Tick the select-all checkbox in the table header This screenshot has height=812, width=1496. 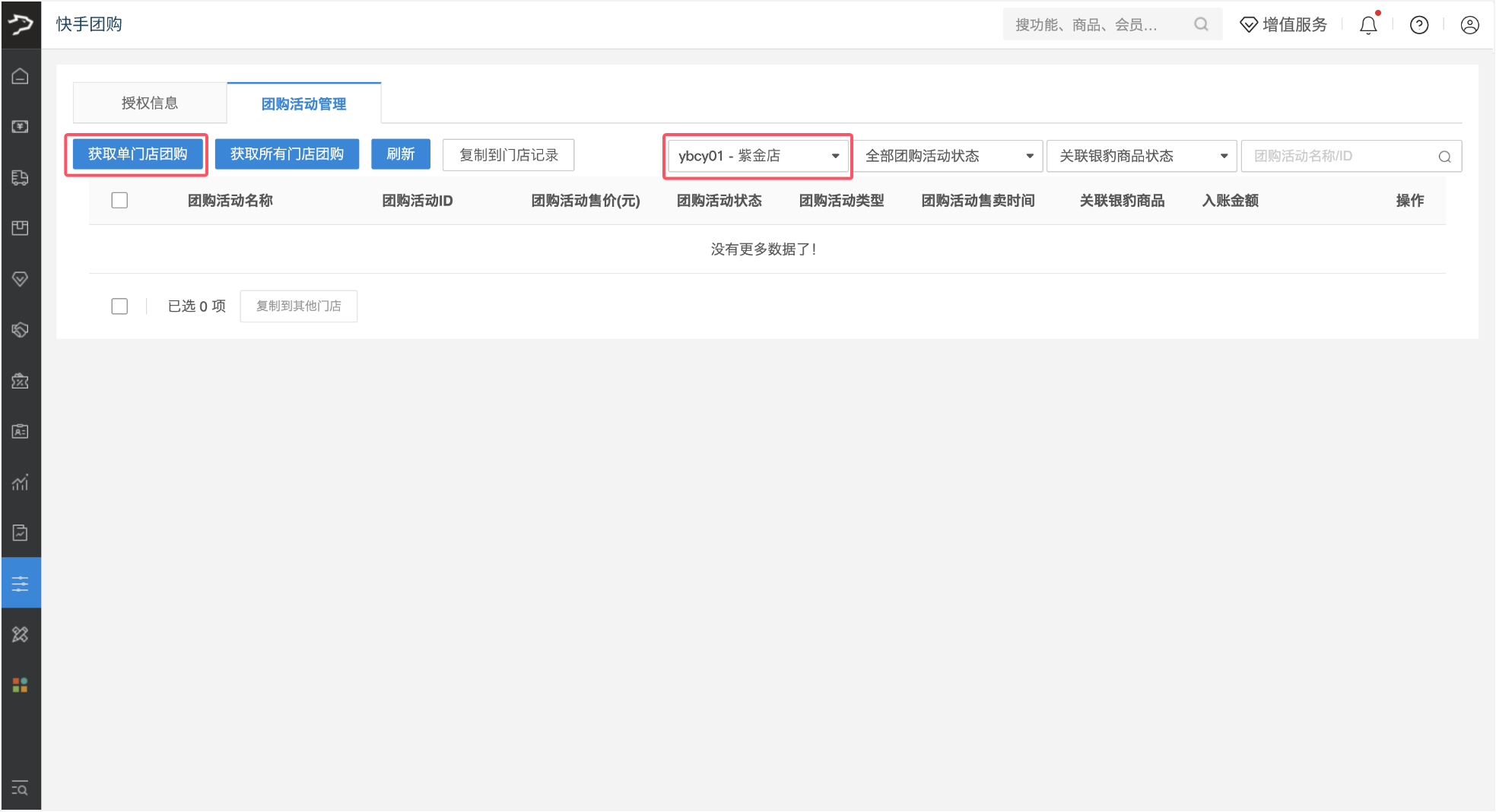click(119, 200)
